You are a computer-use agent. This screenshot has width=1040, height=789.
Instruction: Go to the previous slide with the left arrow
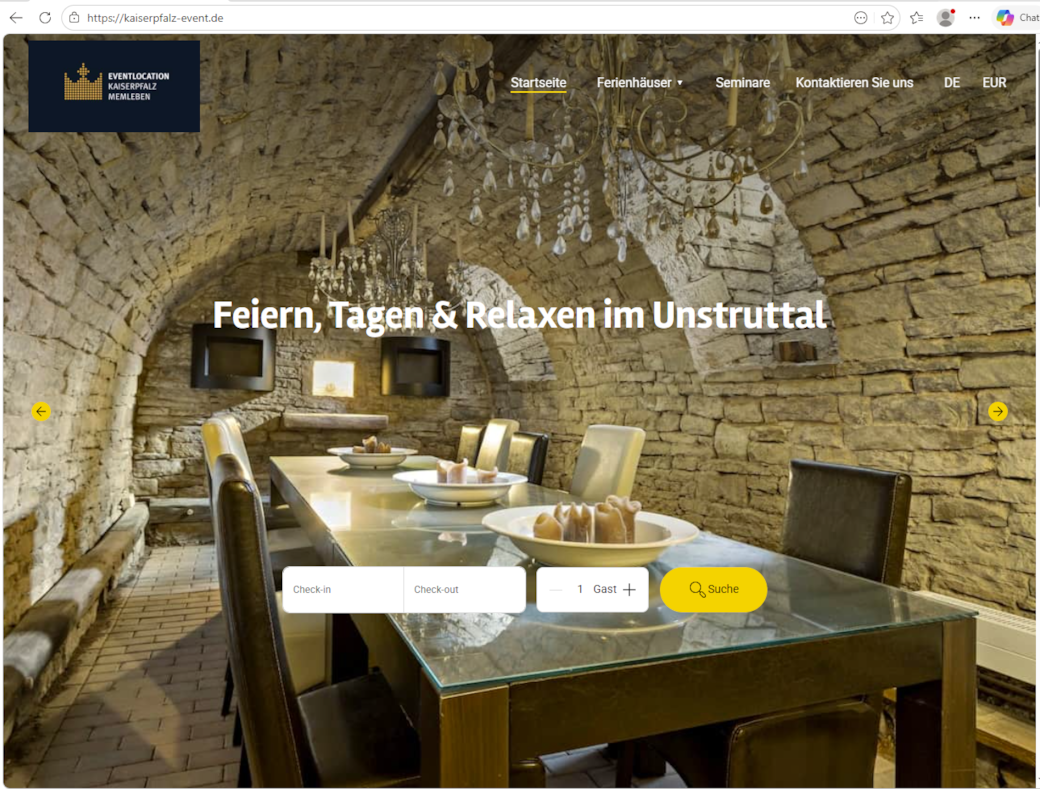click(41, 411)
